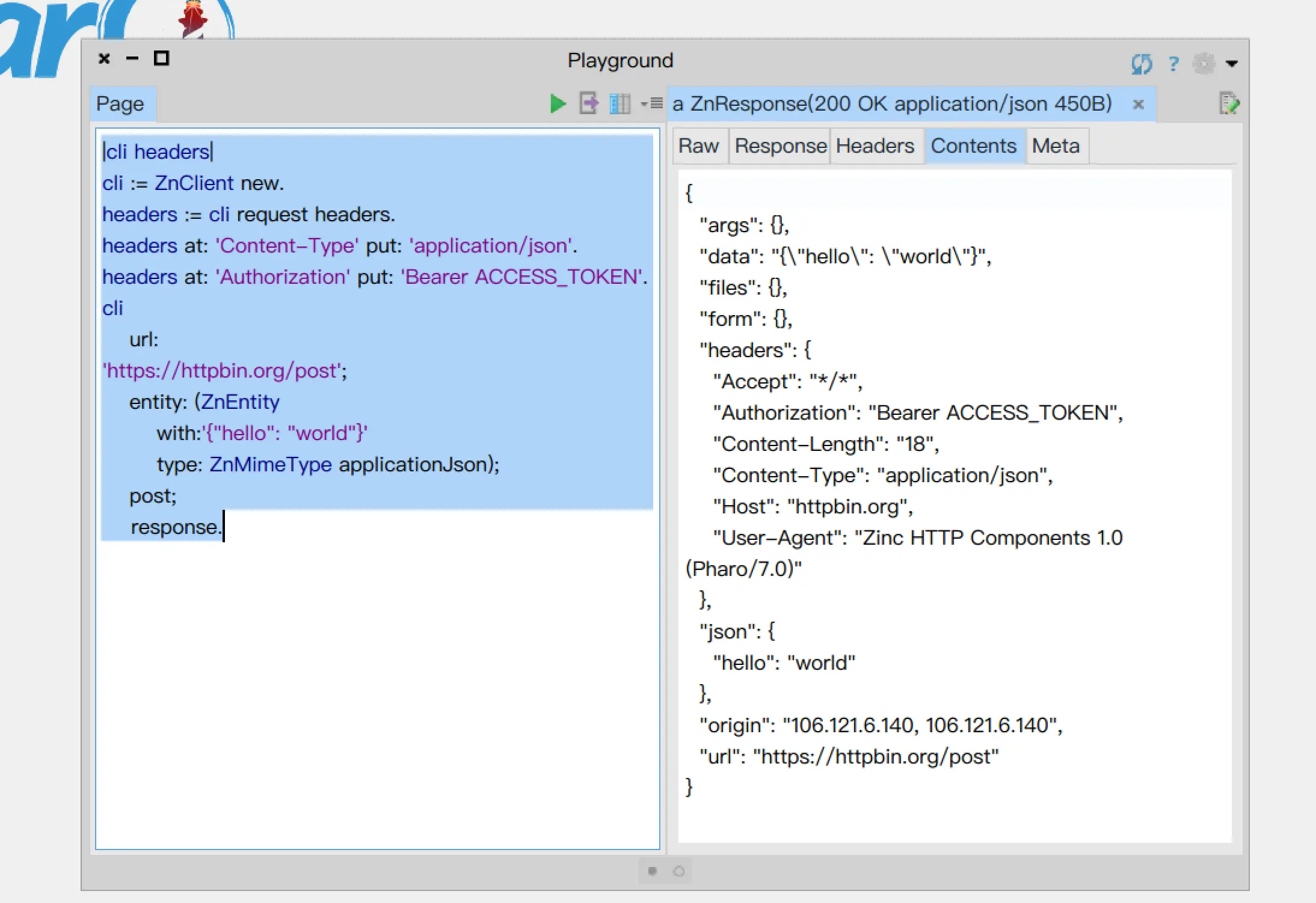Click the blue refresh arrows icon
The width and height of the screenshot is (1316, 903).
(x=1141, y=64)
